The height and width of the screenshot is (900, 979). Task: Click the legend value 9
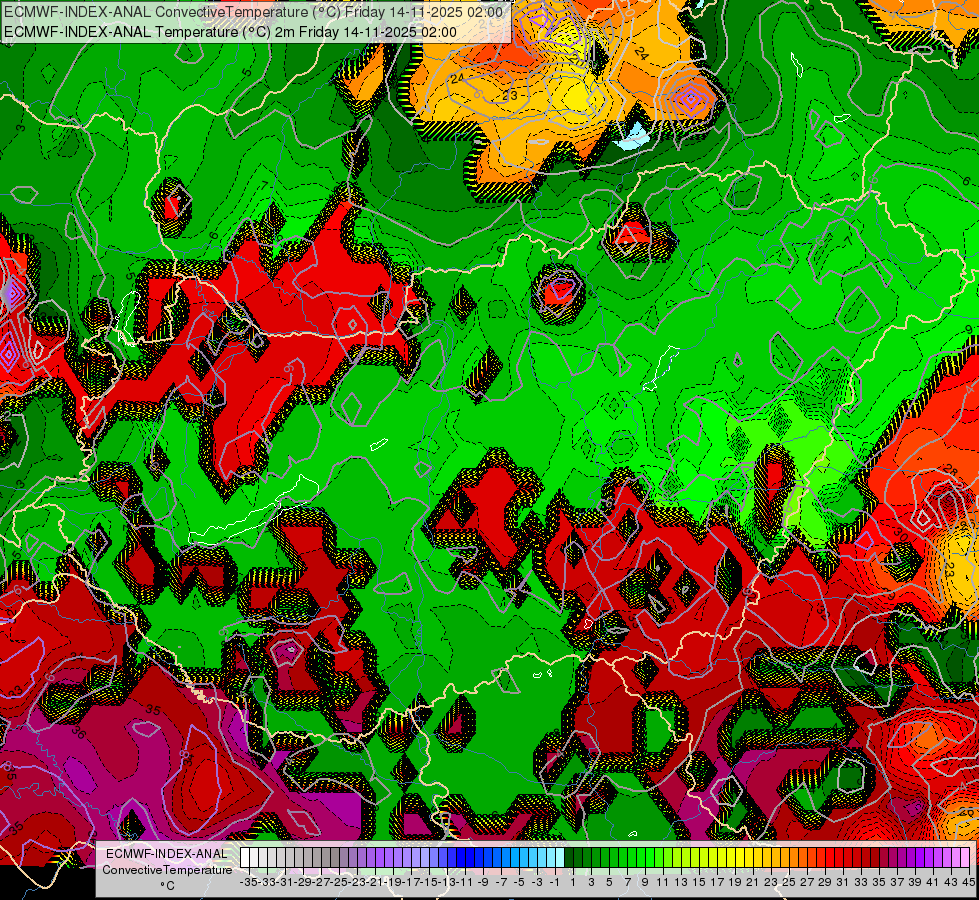[x=645, y=883]
